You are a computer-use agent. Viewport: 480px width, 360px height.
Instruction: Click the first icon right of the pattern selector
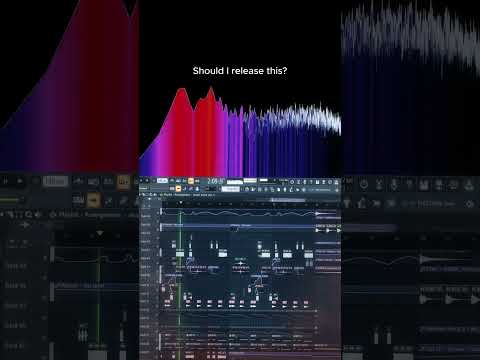tap(246, 189)
